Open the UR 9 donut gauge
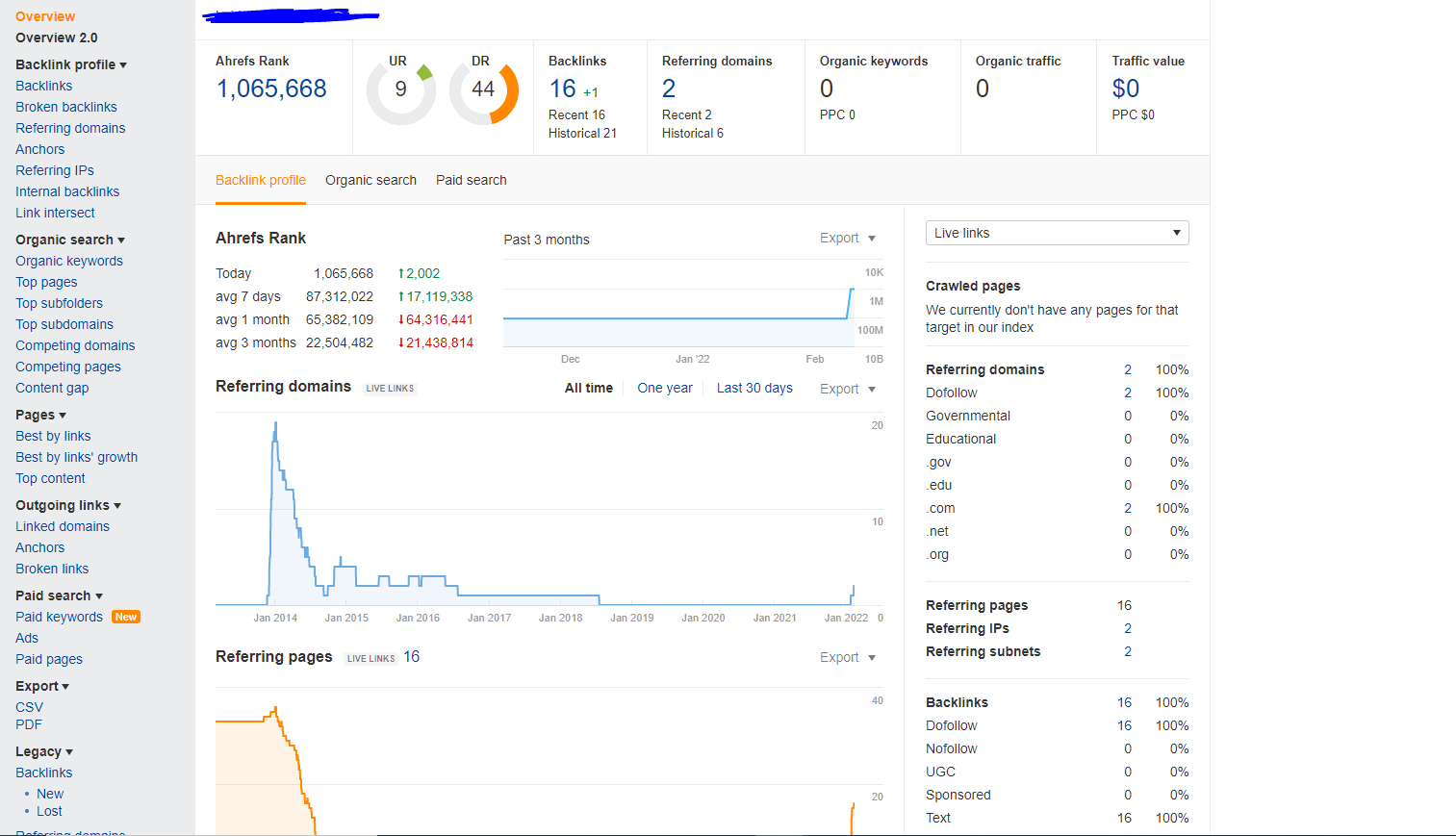This screenshot has height=836, width=1456. point(401,90)
